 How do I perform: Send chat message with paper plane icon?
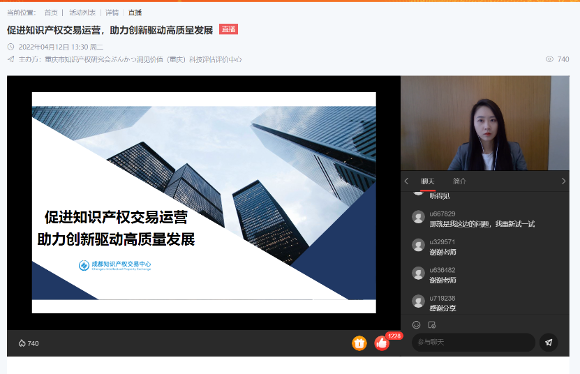coord(548,343)
